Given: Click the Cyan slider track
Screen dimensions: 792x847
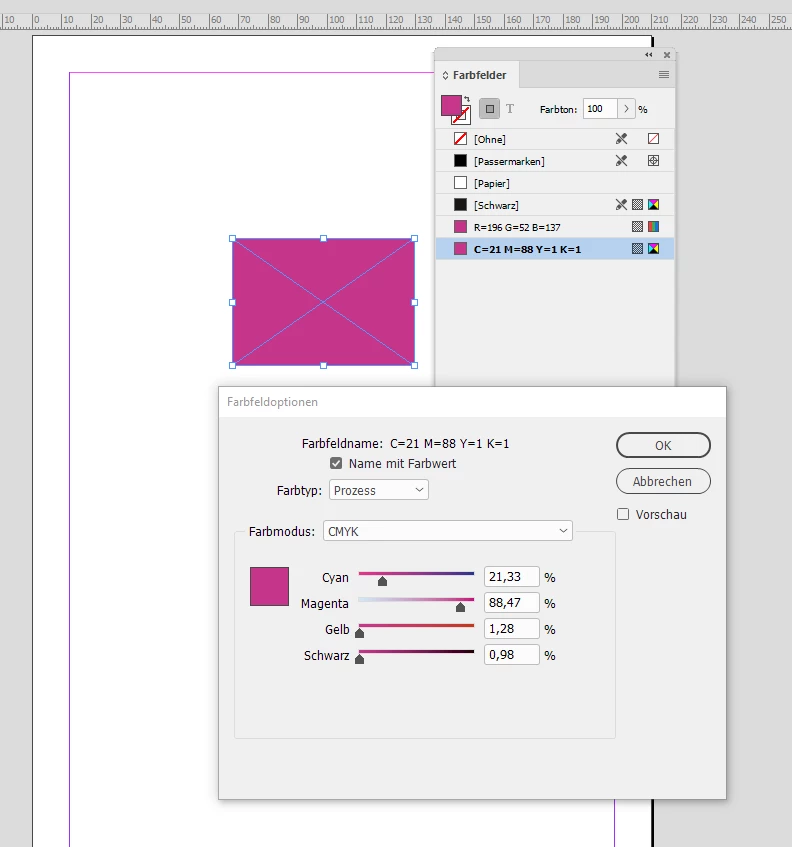Looking at the screenshot, I should tap(416, 574).
